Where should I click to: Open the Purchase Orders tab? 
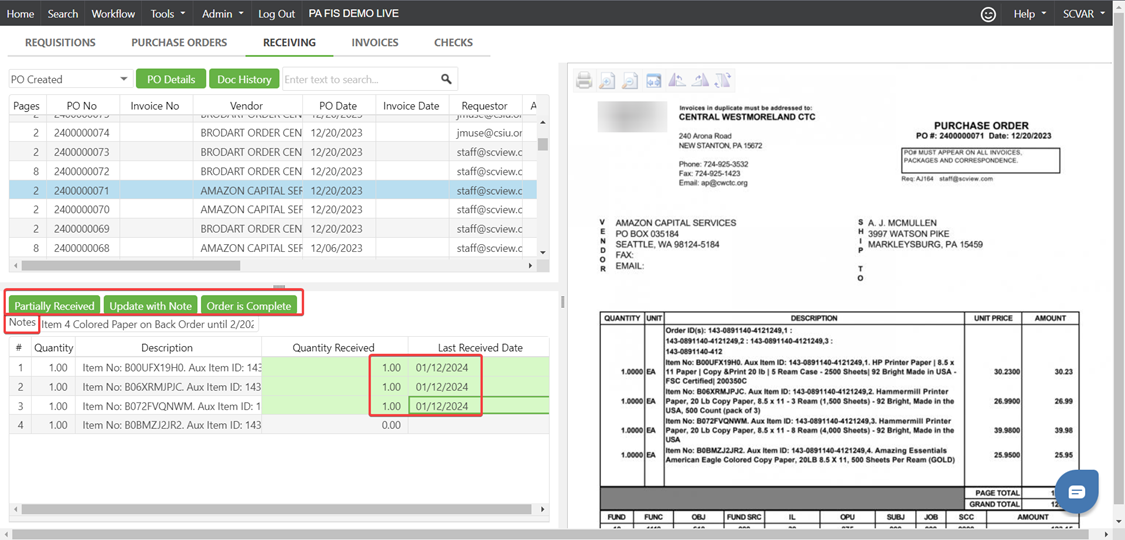pyautogui.click(x=179, y=42)
